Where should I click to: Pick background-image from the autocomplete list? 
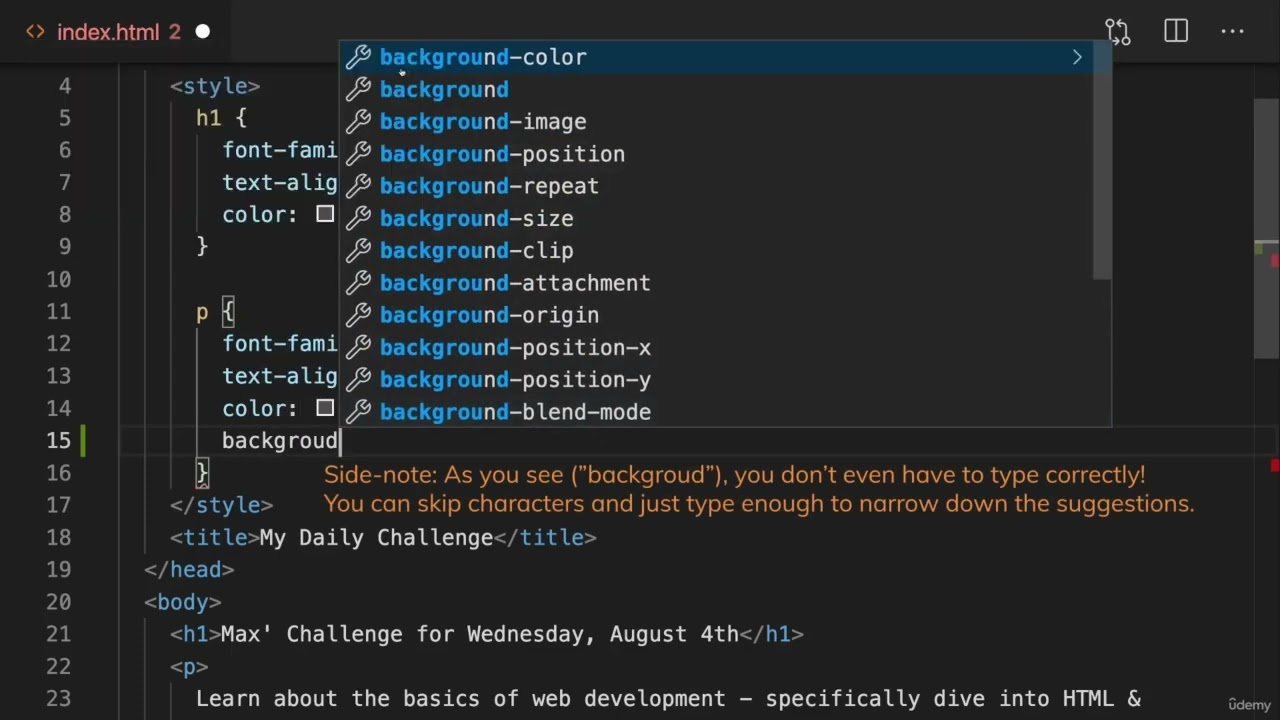pos(725,122)
